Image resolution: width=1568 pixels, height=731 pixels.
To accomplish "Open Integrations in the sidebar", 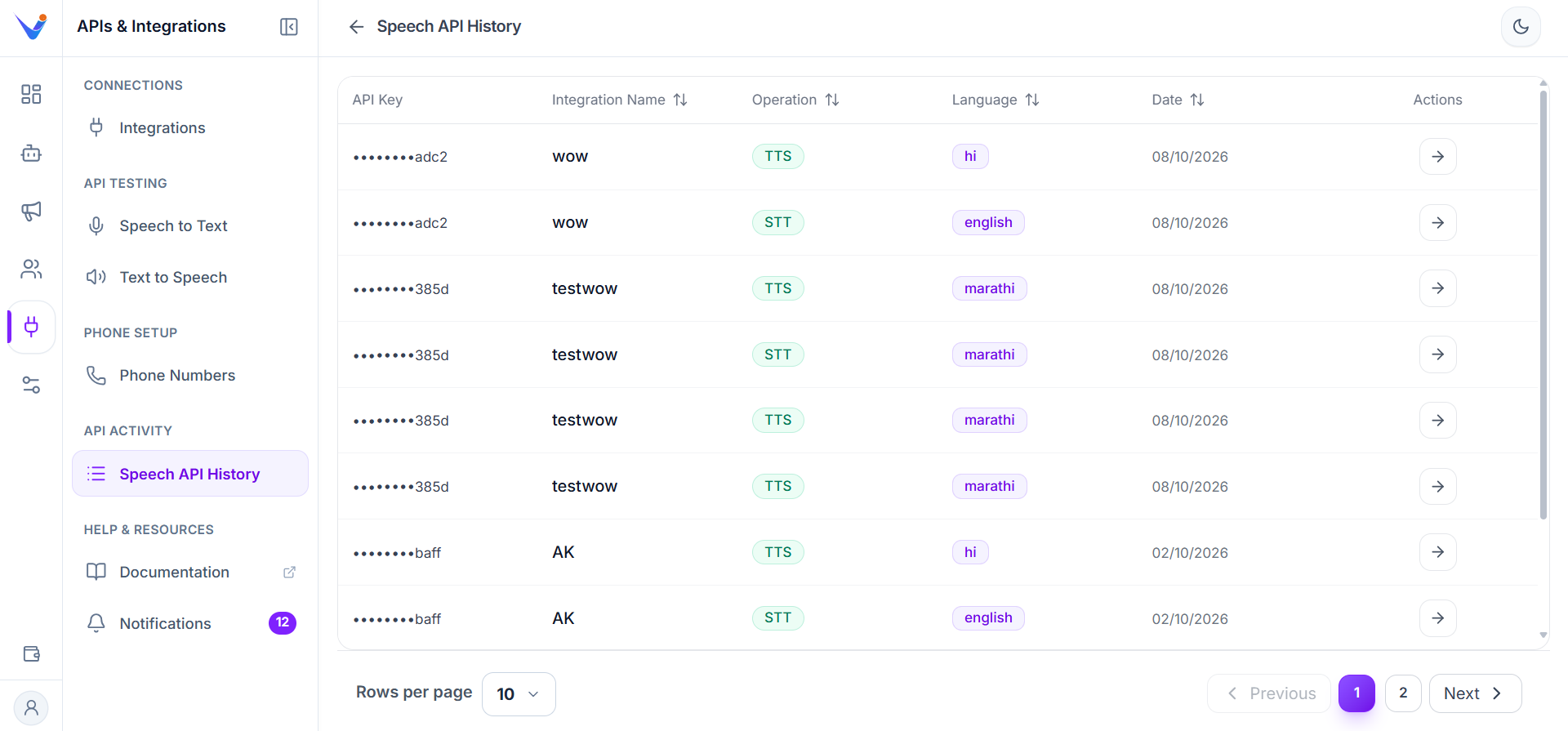I will (x=190, y=127).
